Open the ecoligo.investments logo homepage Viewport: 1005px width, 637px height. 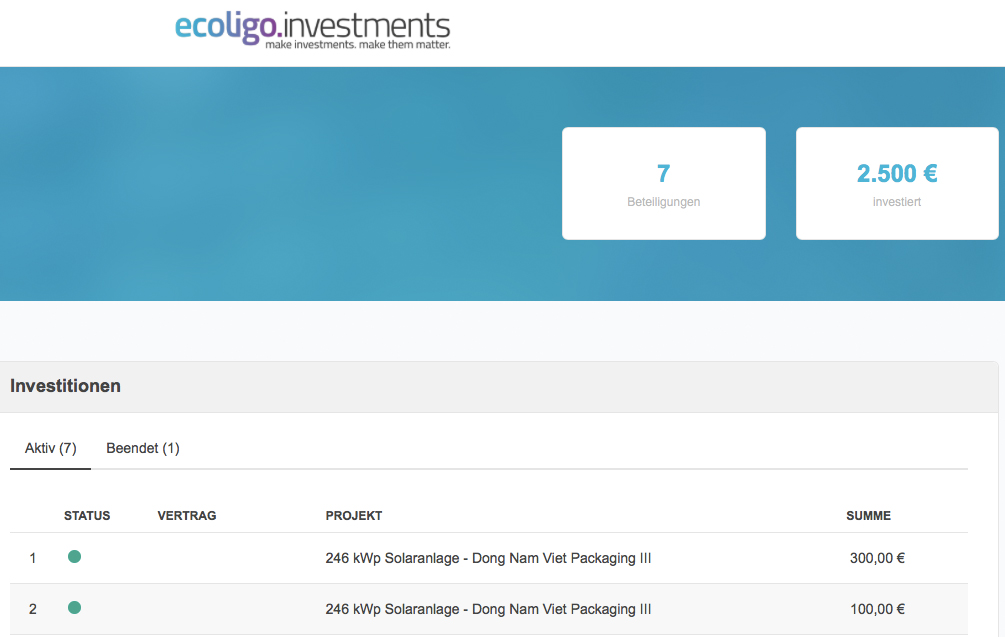coord(313,29)
